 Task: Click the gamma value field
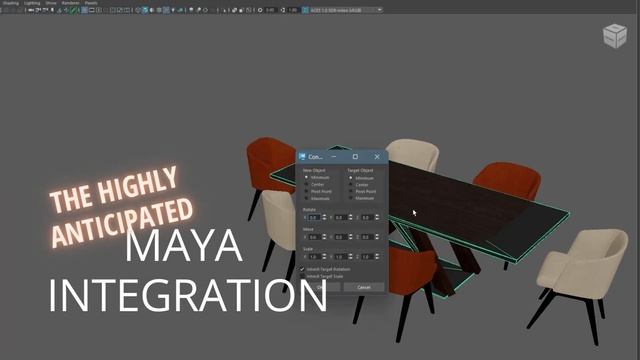293,10
